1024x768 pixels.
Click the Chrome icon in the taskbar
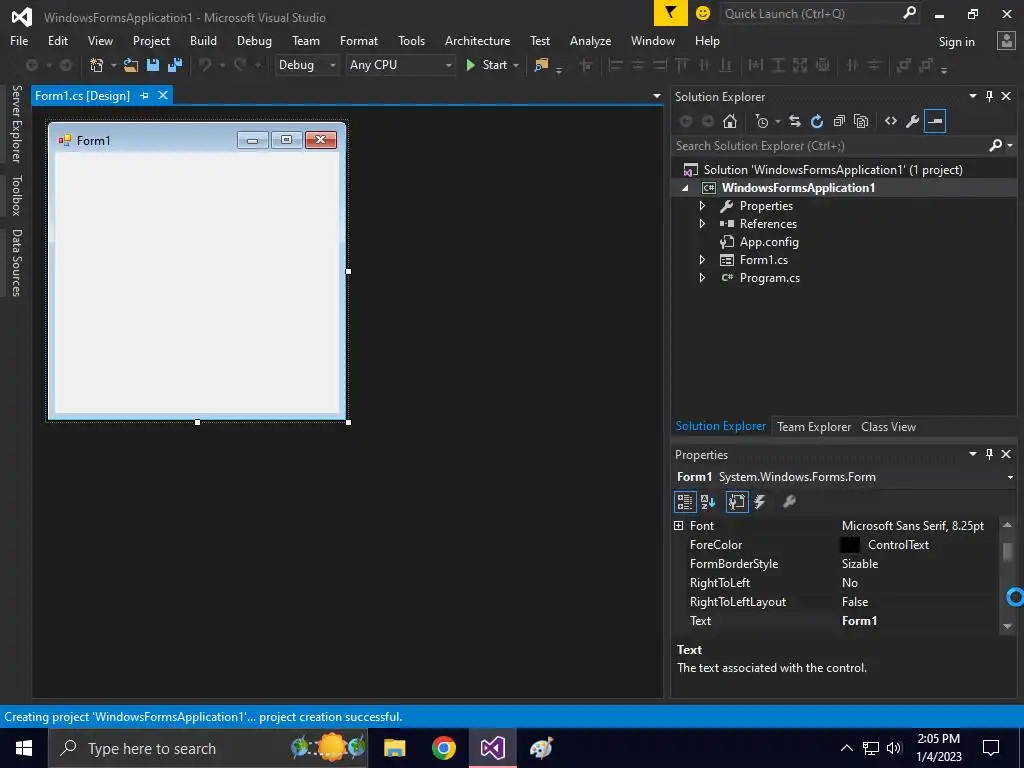(x=443, y=748)
